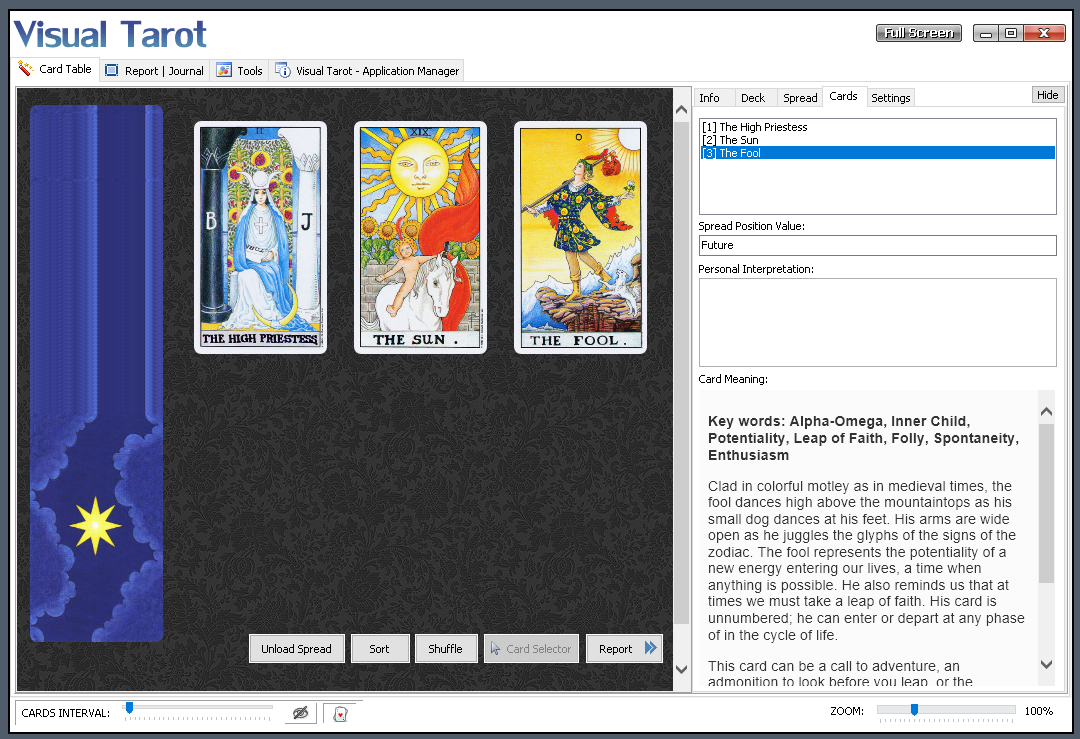
Task: Click the Card Meaning scrollbar thumb
Action: tap(1046, 503)
